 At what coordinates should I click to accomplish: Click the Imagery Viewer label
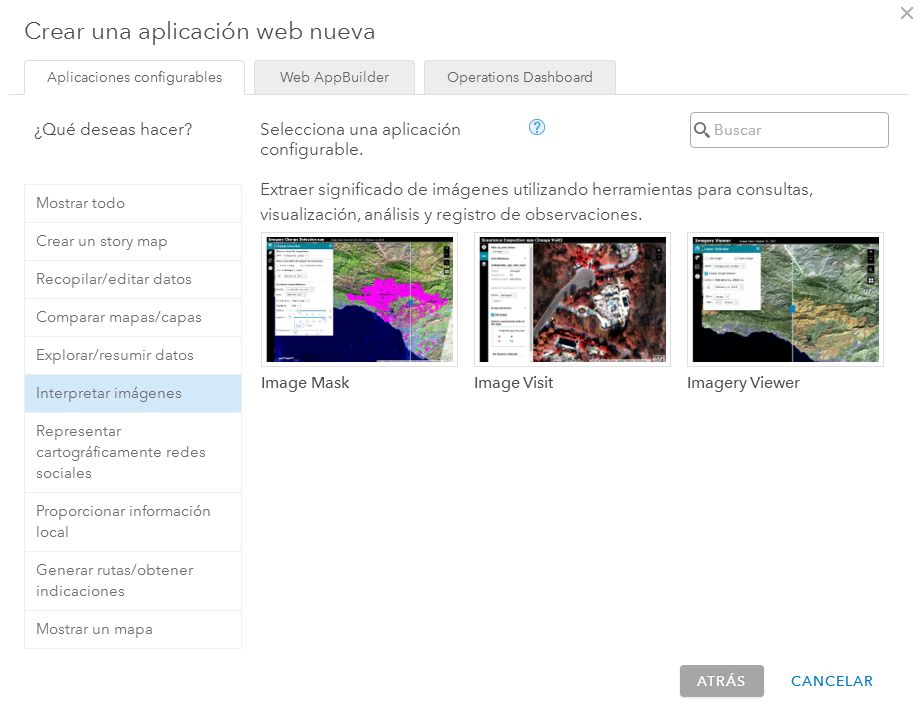[743, 383]
